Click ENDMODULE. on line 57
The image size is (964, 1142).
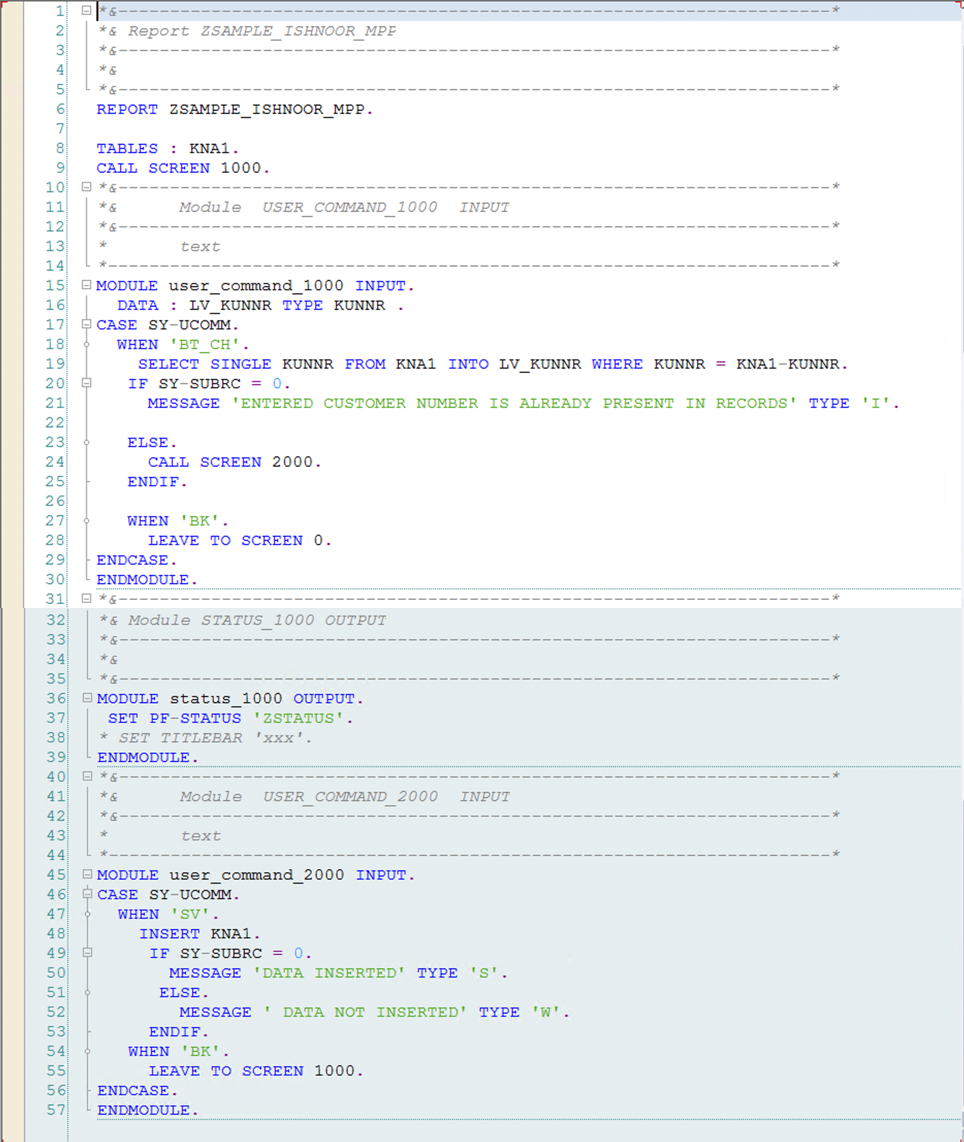tap(148, 1110)
